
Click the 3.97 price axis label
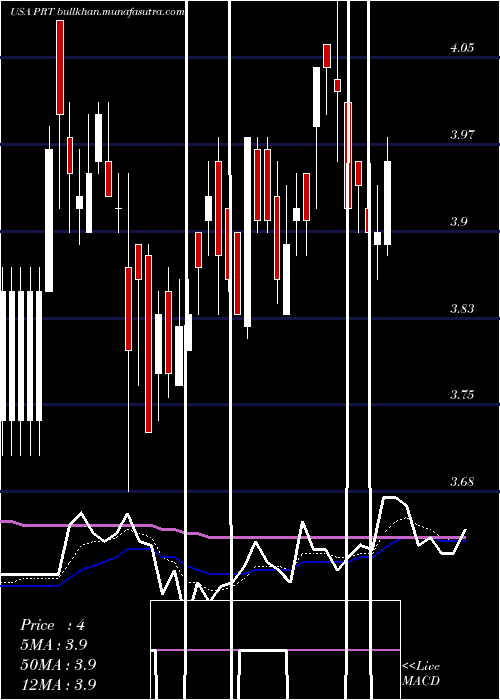click(x=462, y=134)
